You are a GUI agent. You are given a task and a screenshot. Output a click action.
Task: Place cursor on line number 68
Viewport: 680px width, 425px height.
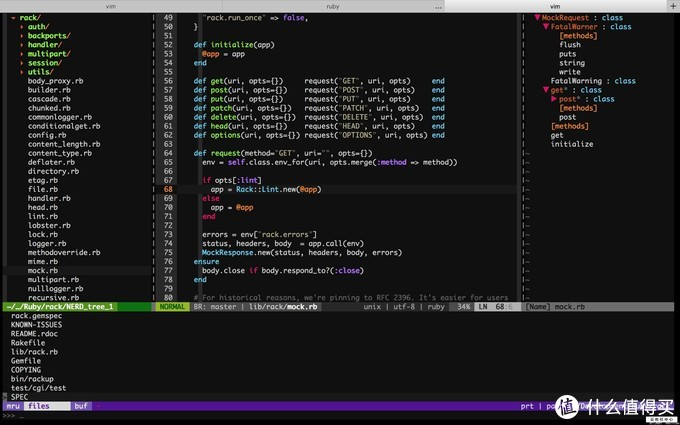[168, 190]
